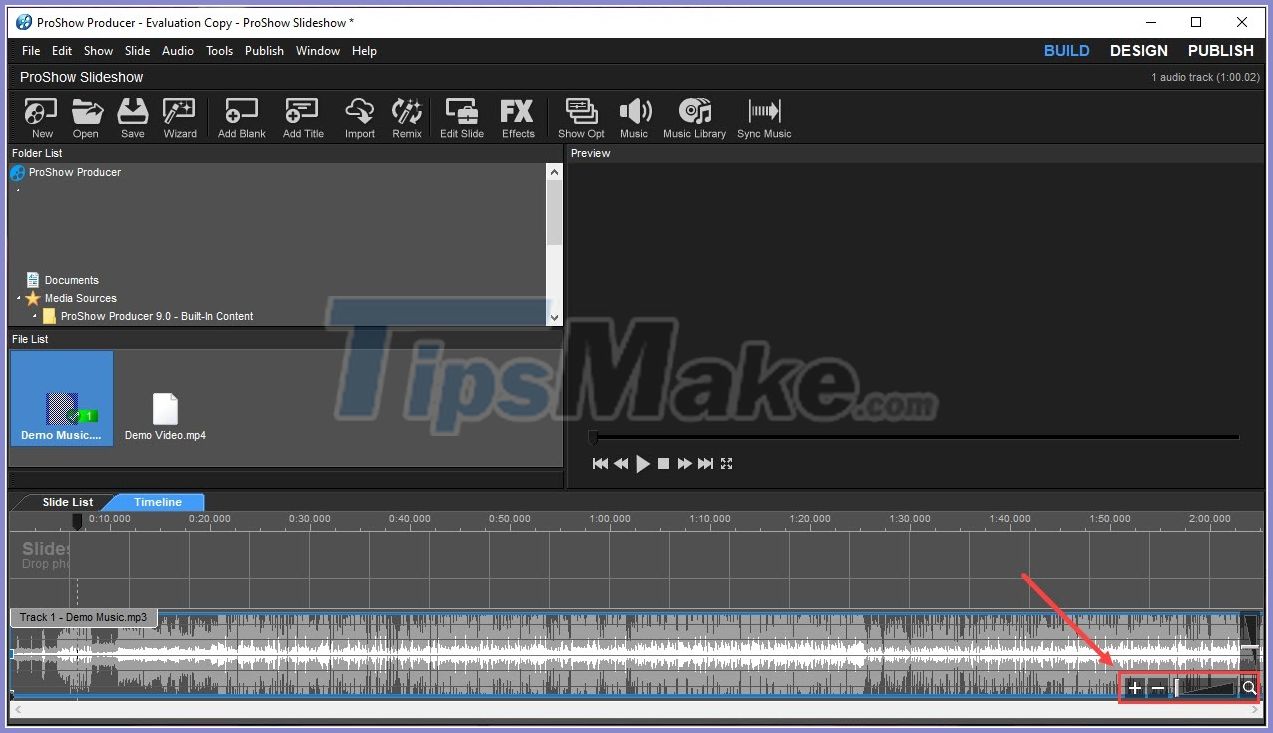Collapse the Media Sources tree item
This screenshot has width=1273, height=733.
click(x=17, y=298)
